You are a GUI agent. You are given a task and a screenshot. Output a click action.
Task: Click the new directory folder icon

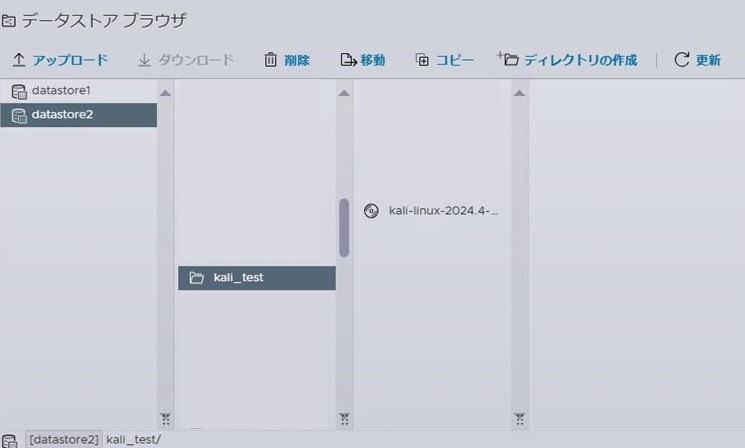pyautogui.click(x=507, y=59)
